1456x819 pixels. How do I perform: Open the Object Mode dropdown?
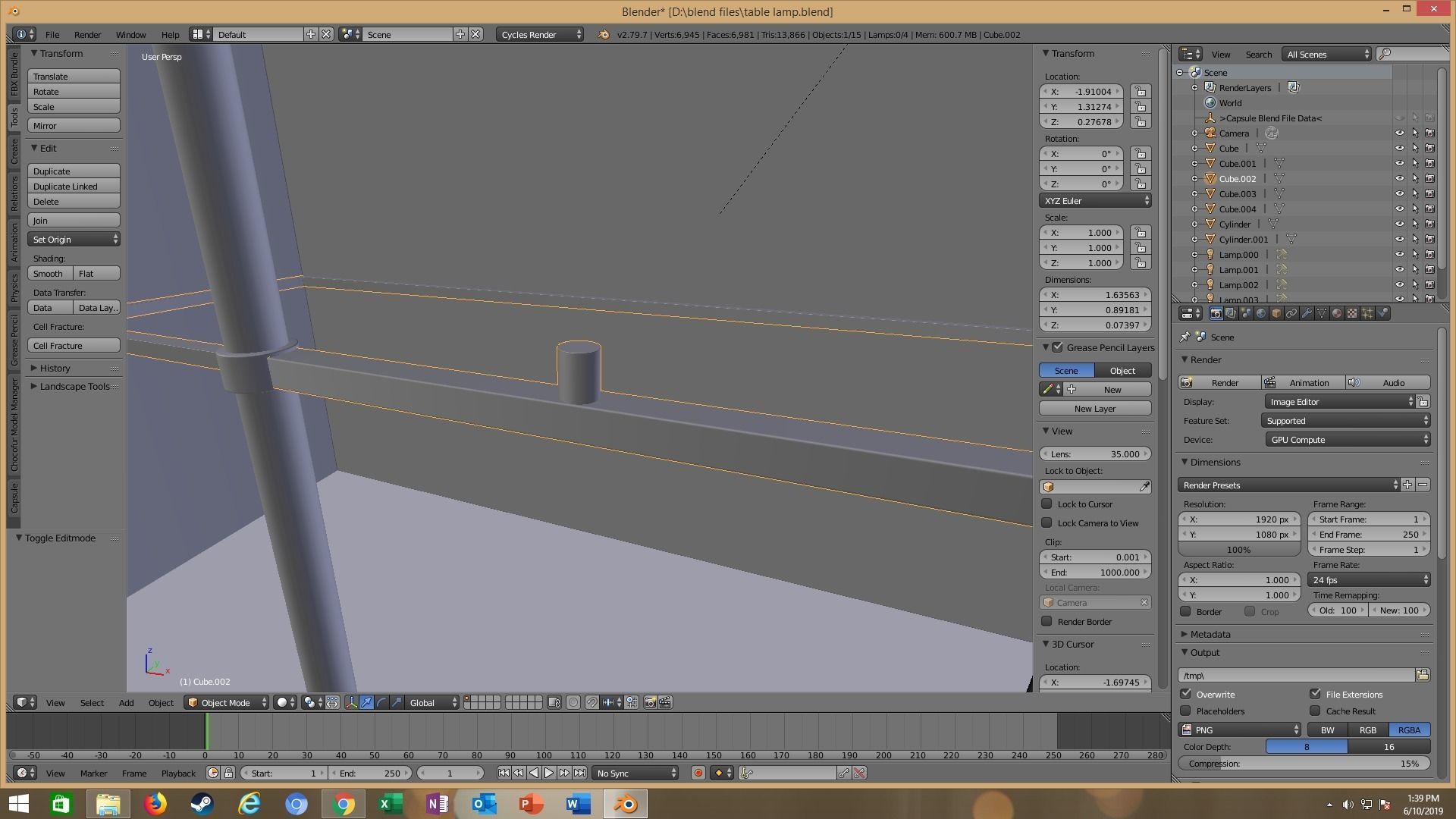226,703
